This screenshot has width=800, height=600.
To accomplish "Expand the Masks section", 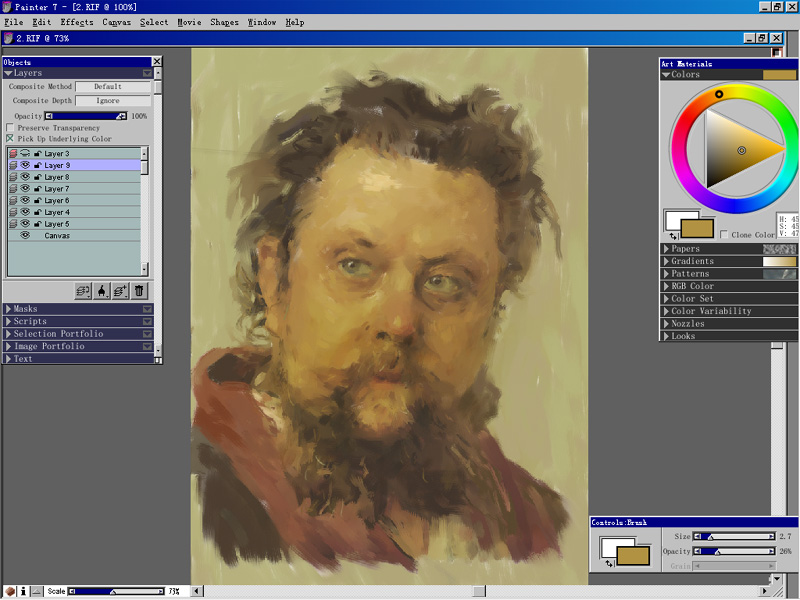I will tap(8, 309).
